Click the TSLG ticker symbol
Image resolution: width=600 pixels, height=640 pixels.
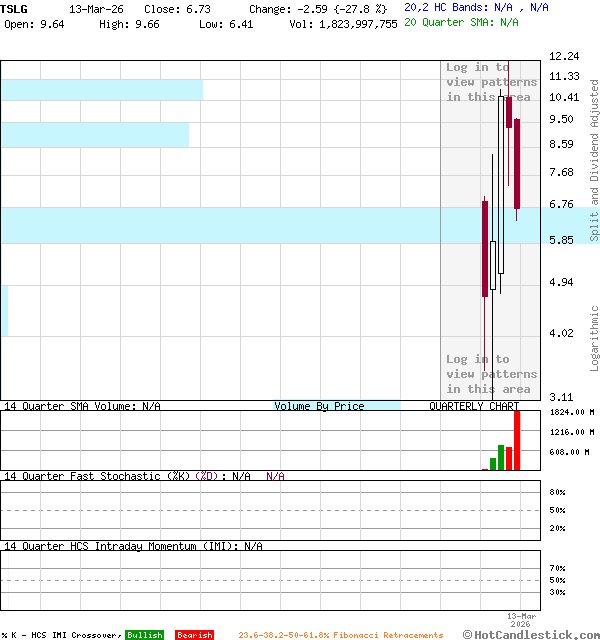[15, 8]
